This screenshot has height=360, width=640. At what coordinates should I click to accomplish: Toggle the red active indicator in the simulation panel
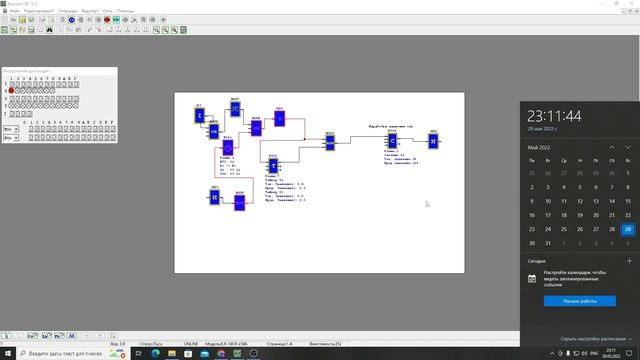coord(11,91)
